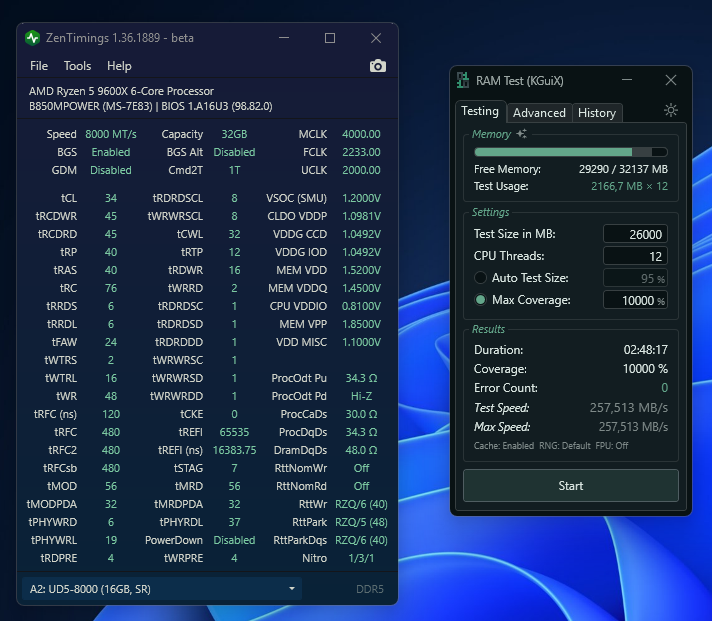Toggle theme with the sun icon
The image size is (712, 621).
(671, 111)
